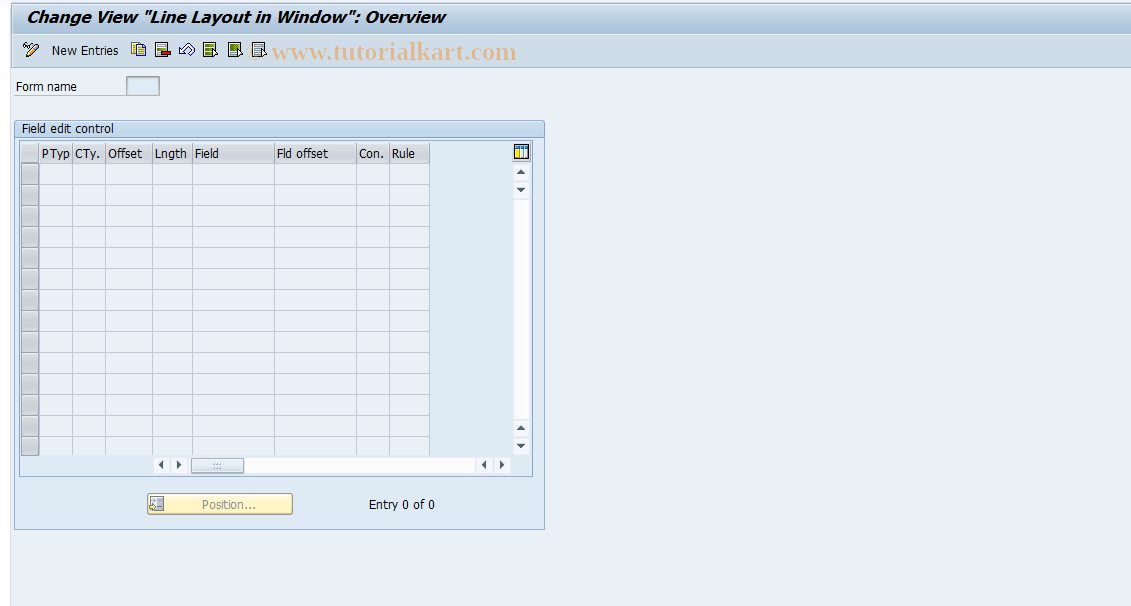Click the Select All icon
Viewport: 1131px width, 606px height.
tap(211, 50)
